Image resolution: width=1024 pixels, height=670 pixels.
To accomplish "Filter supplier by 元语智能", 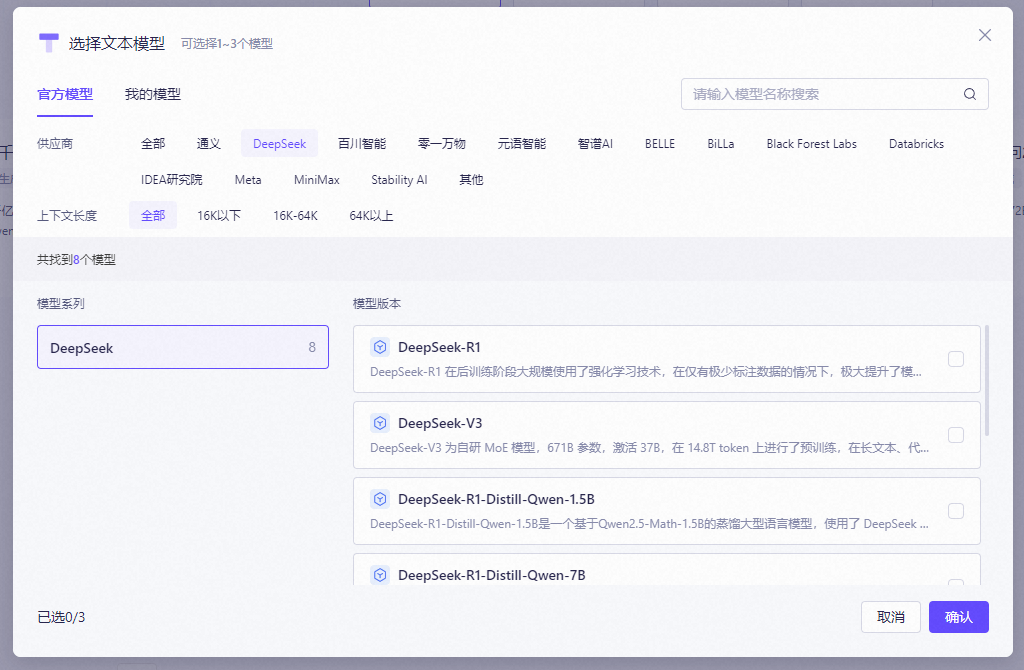I will 521,144.
